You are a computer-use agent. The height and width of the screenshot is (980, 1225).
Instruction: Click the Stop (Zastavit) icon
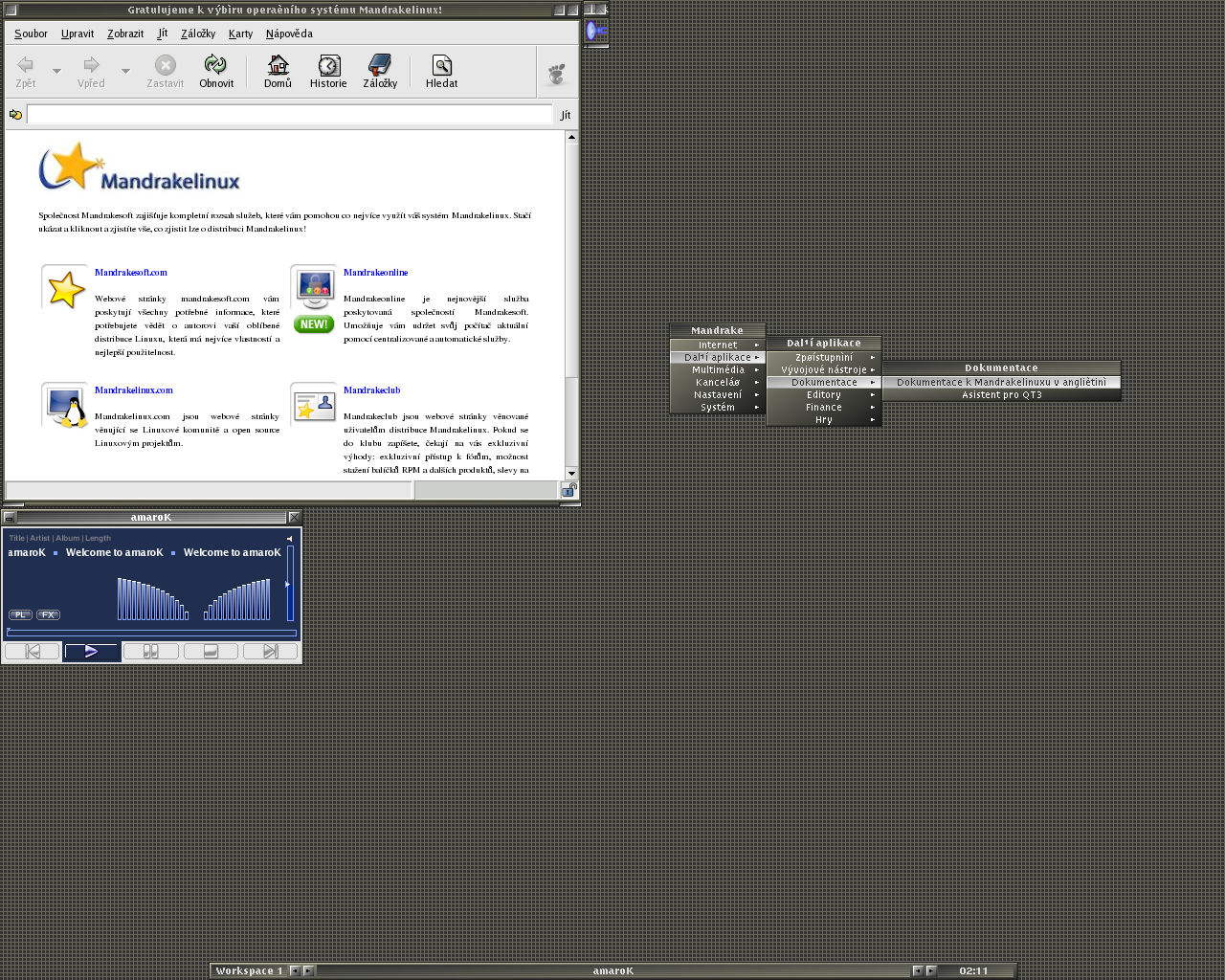[166, 65]
